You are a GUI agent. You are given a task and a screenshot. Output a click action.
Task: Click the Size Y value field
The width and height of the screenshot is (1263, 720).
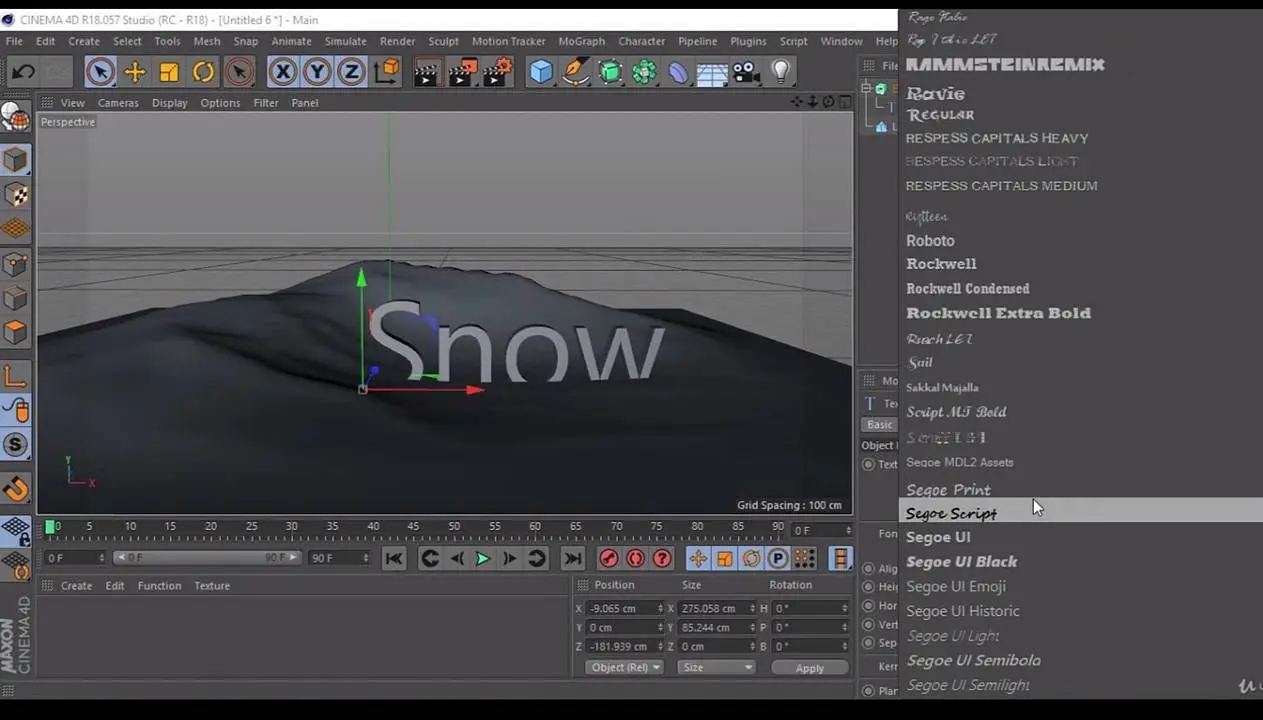[717, 627]
